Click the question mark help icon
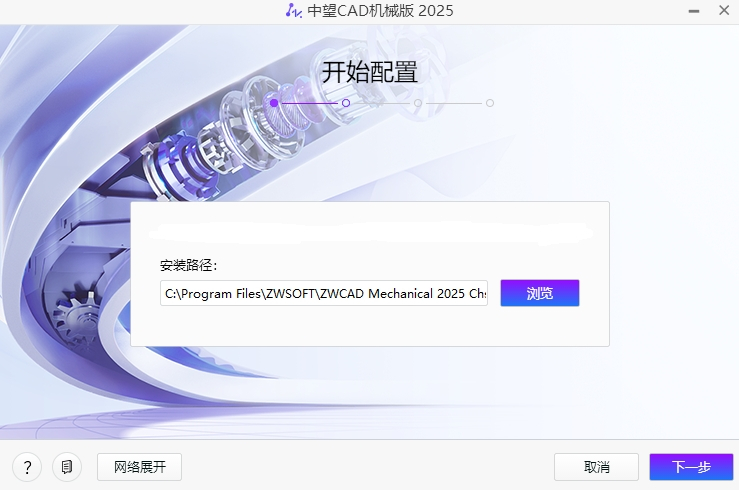Screen dimensions: 739x490 pos(27,467)
